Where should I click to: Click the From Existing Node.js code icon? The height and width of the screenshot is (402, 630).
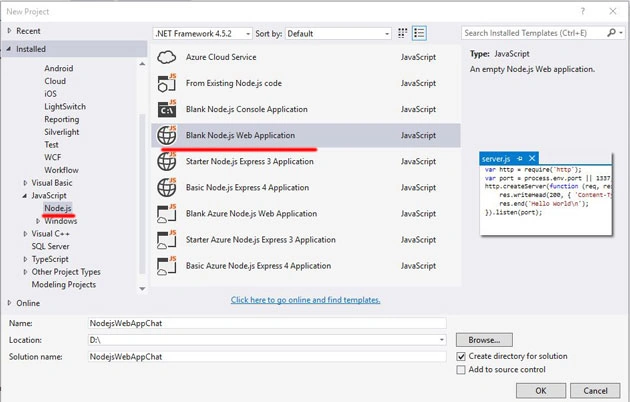[x=167, y=83]
